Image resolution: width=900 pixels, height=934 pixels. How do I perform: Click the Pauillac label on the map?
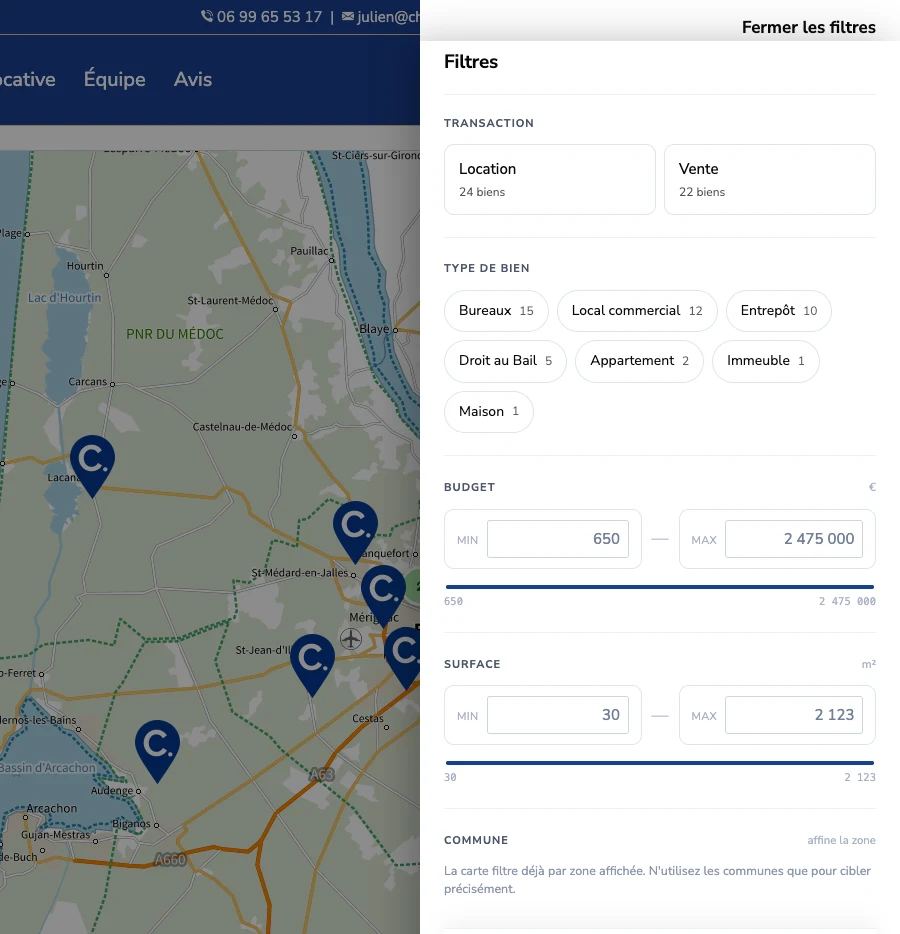pyautogui.click(x=309, y=251)
